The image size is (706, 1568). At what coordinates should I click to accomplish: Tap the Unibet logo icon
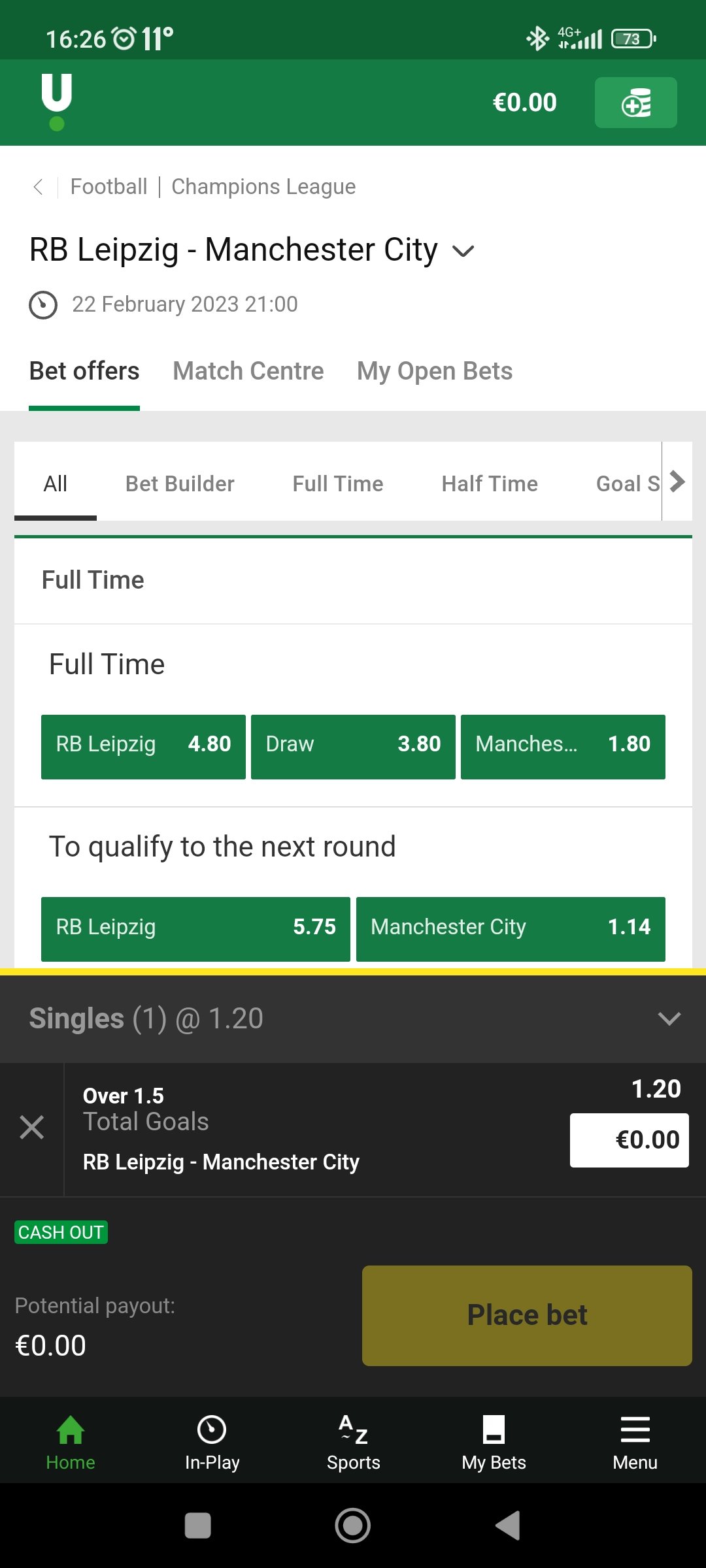(57, 102)
